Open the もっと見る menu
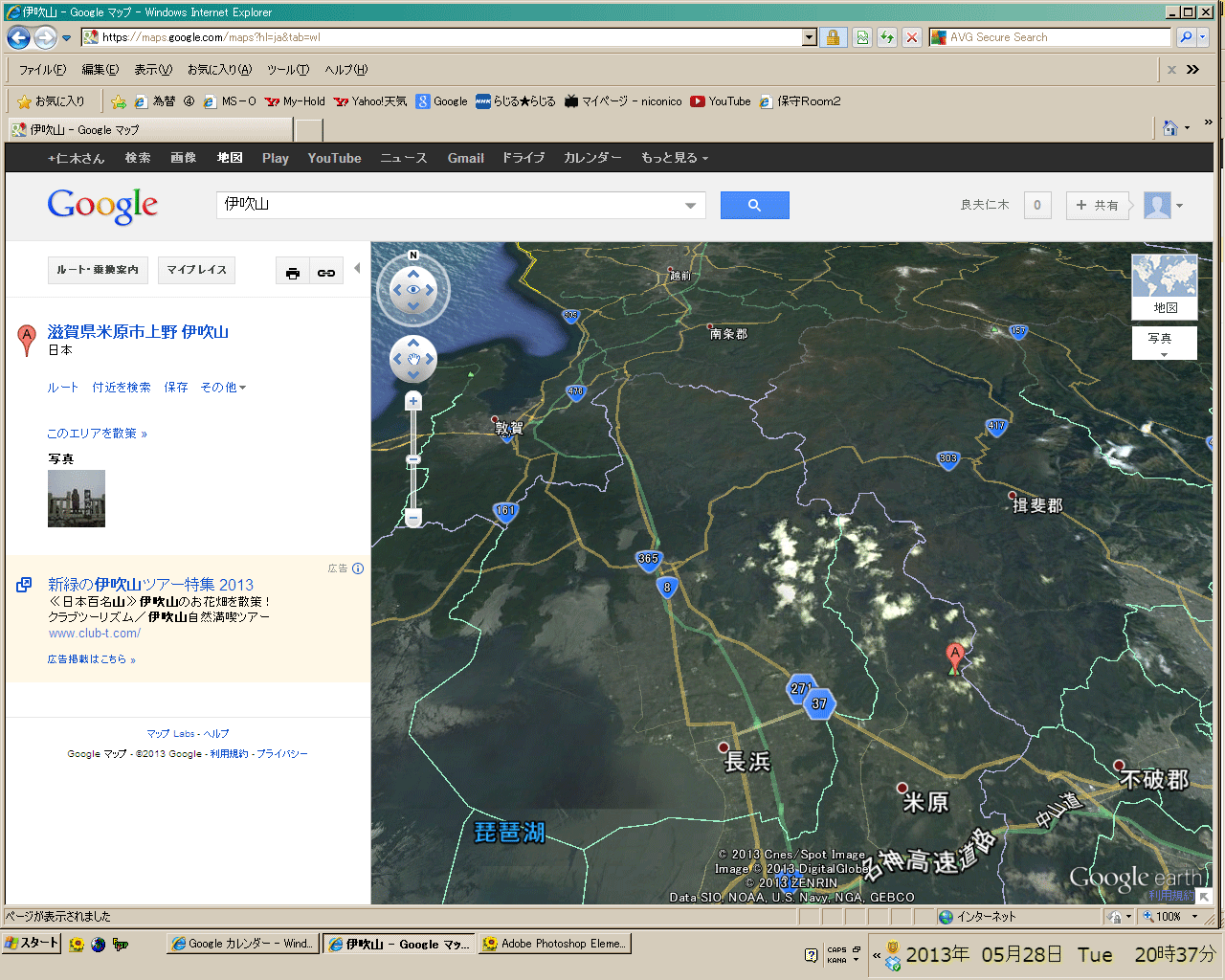1225x980 pixels. [x=674, y=158]
